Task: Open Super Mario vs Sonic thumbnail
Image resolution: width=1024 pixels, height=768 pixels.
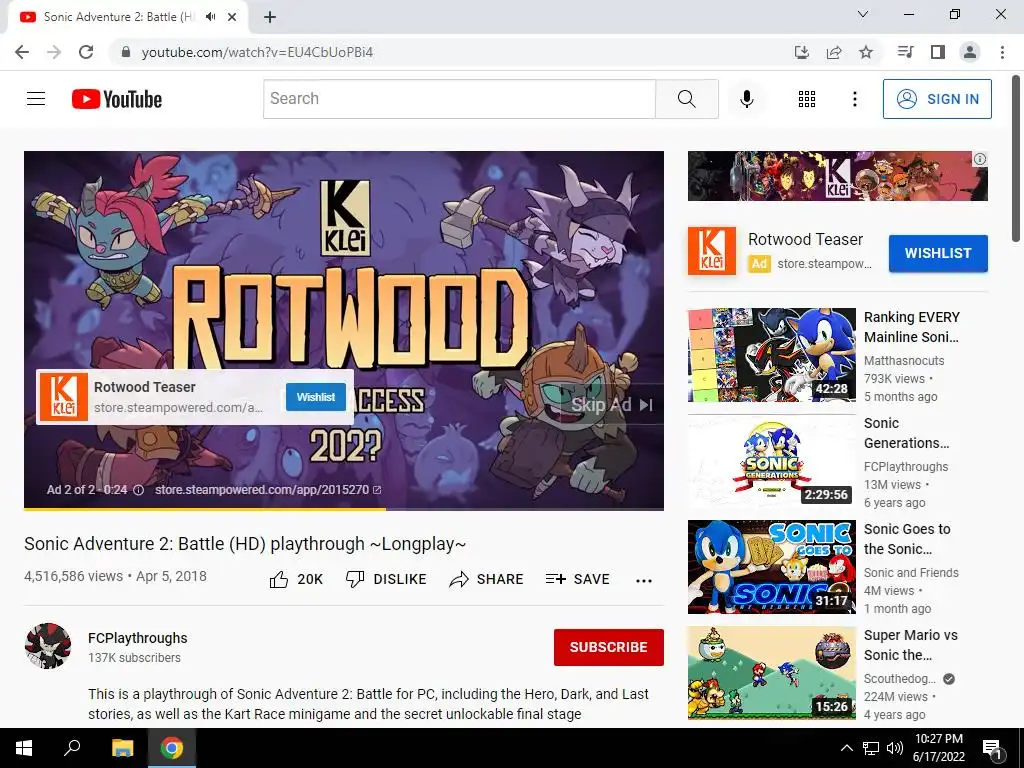Action: (x=771, y=673)
